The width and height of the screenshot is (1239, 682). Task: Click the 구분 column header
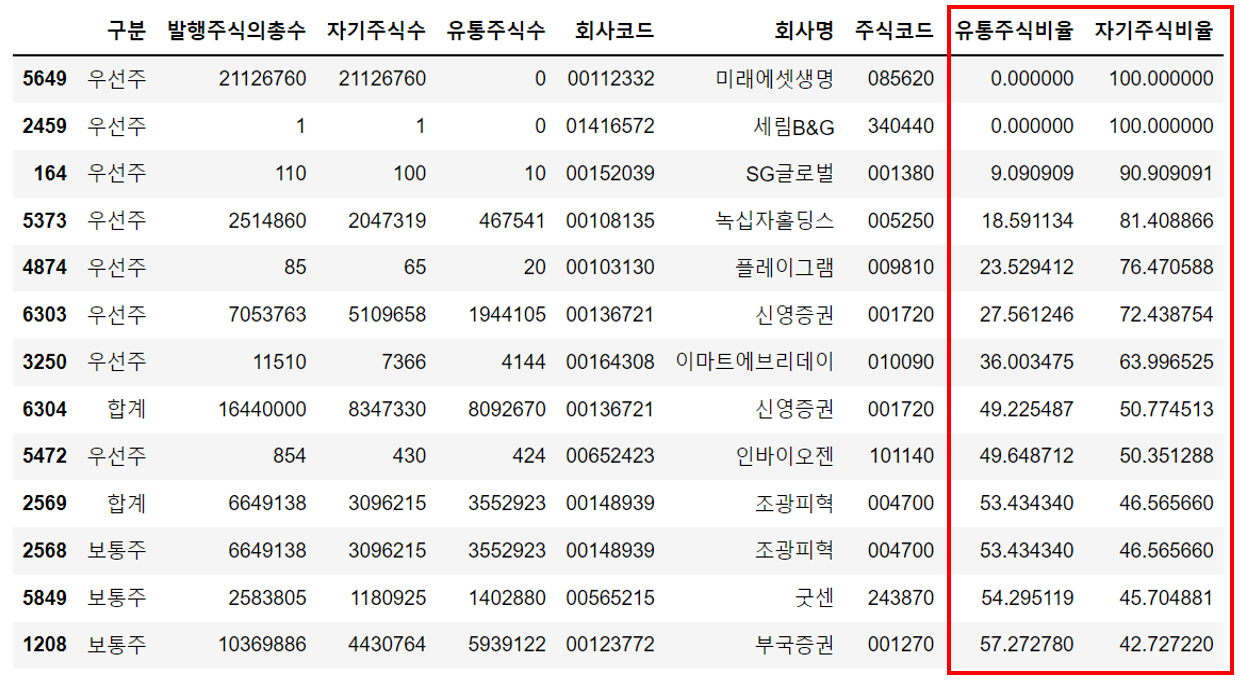pyautogui.click(x=127, y=31)
